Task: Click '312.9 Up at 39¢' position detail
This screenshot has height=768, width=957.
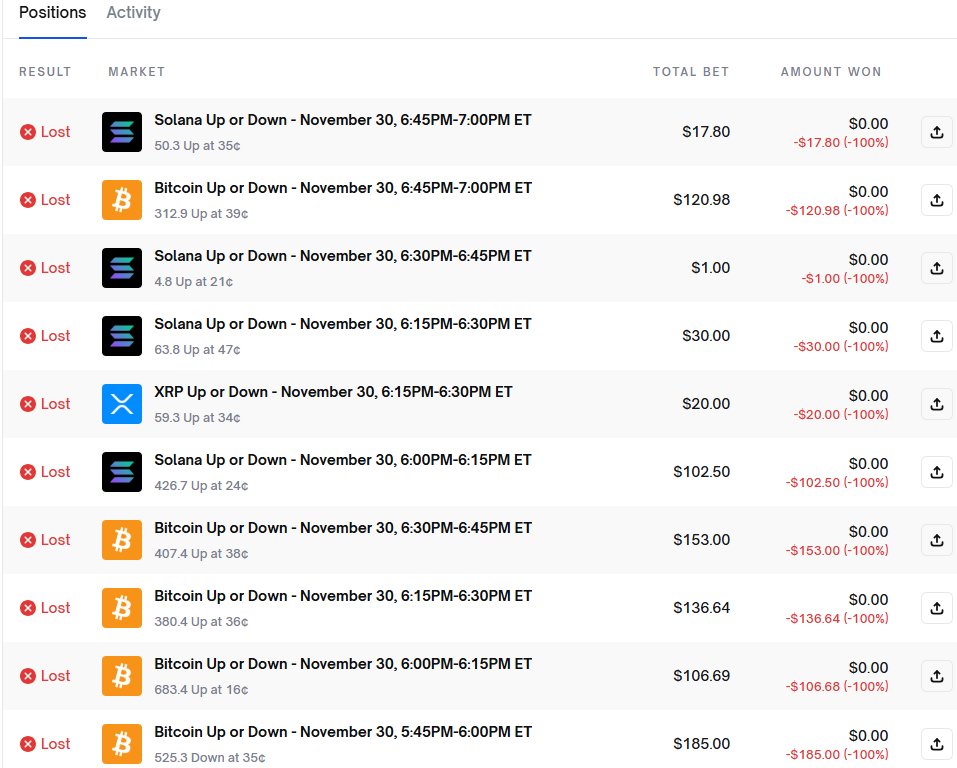Action: 201,214
